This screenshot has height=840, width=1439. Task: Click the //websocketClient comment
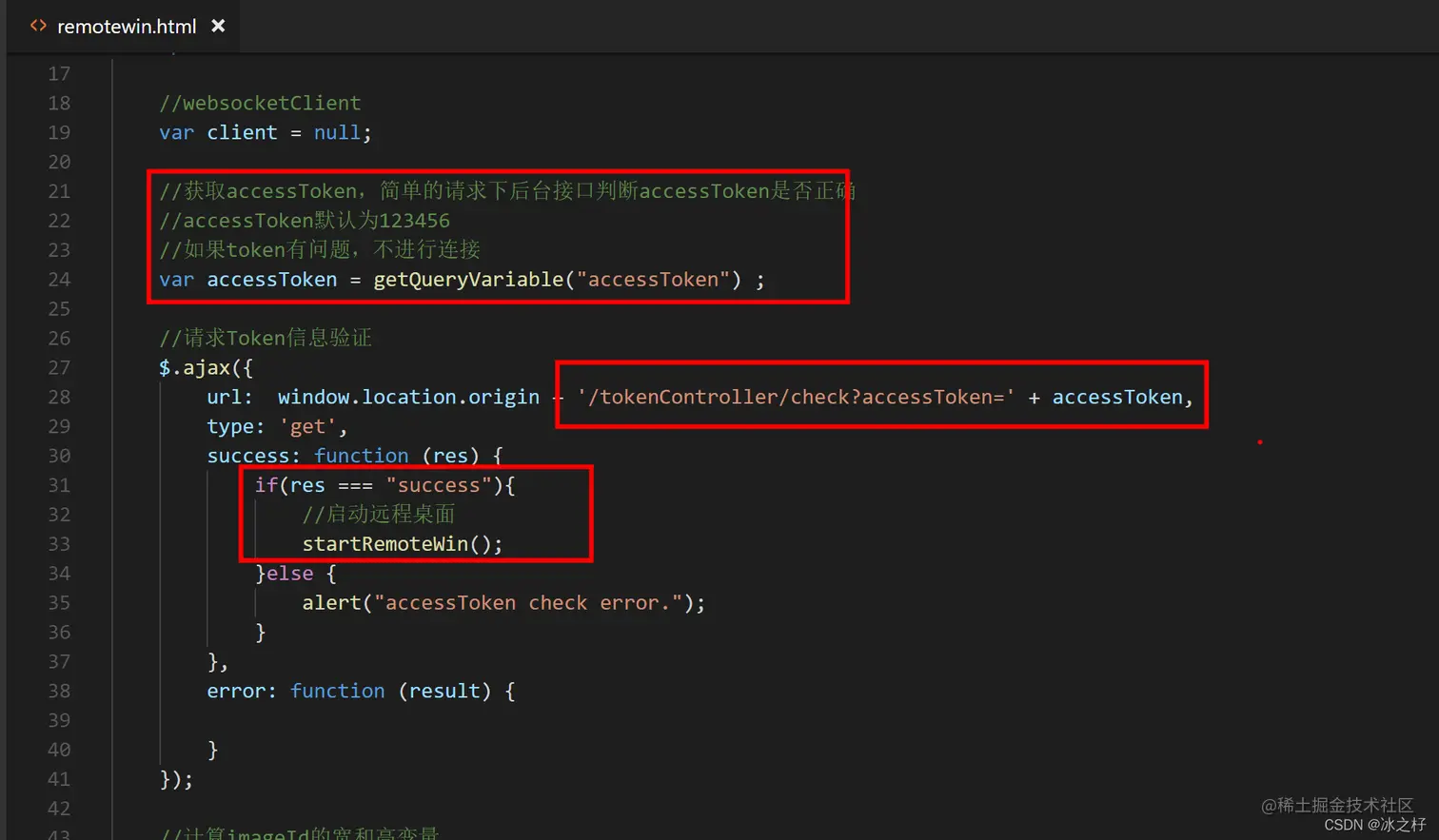click(260, 103)
